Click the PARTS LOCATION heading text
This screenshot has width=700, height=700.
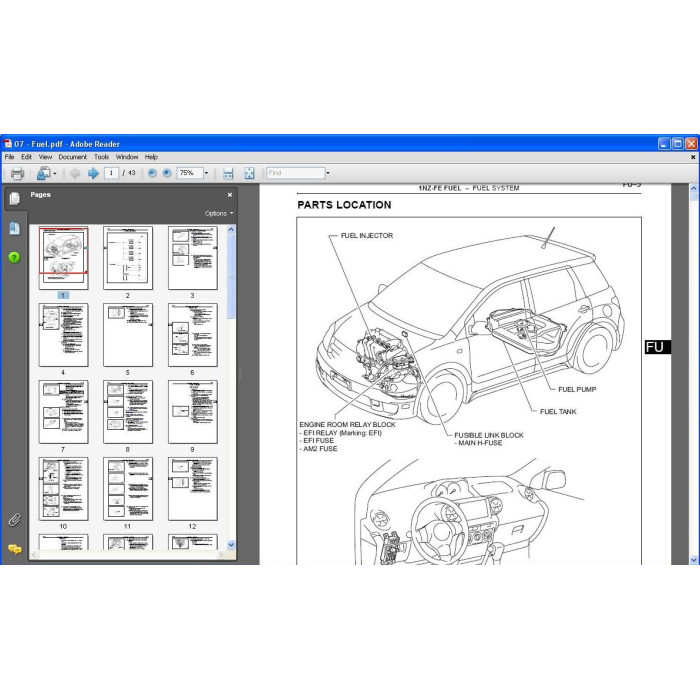click(344, 205)
